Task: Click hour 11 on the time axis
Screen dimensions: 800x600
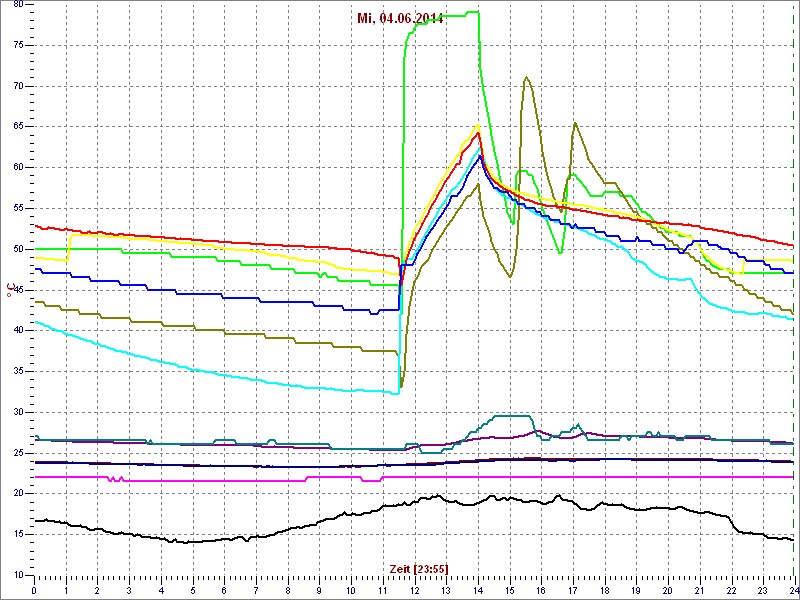Action: click(383, 590)
